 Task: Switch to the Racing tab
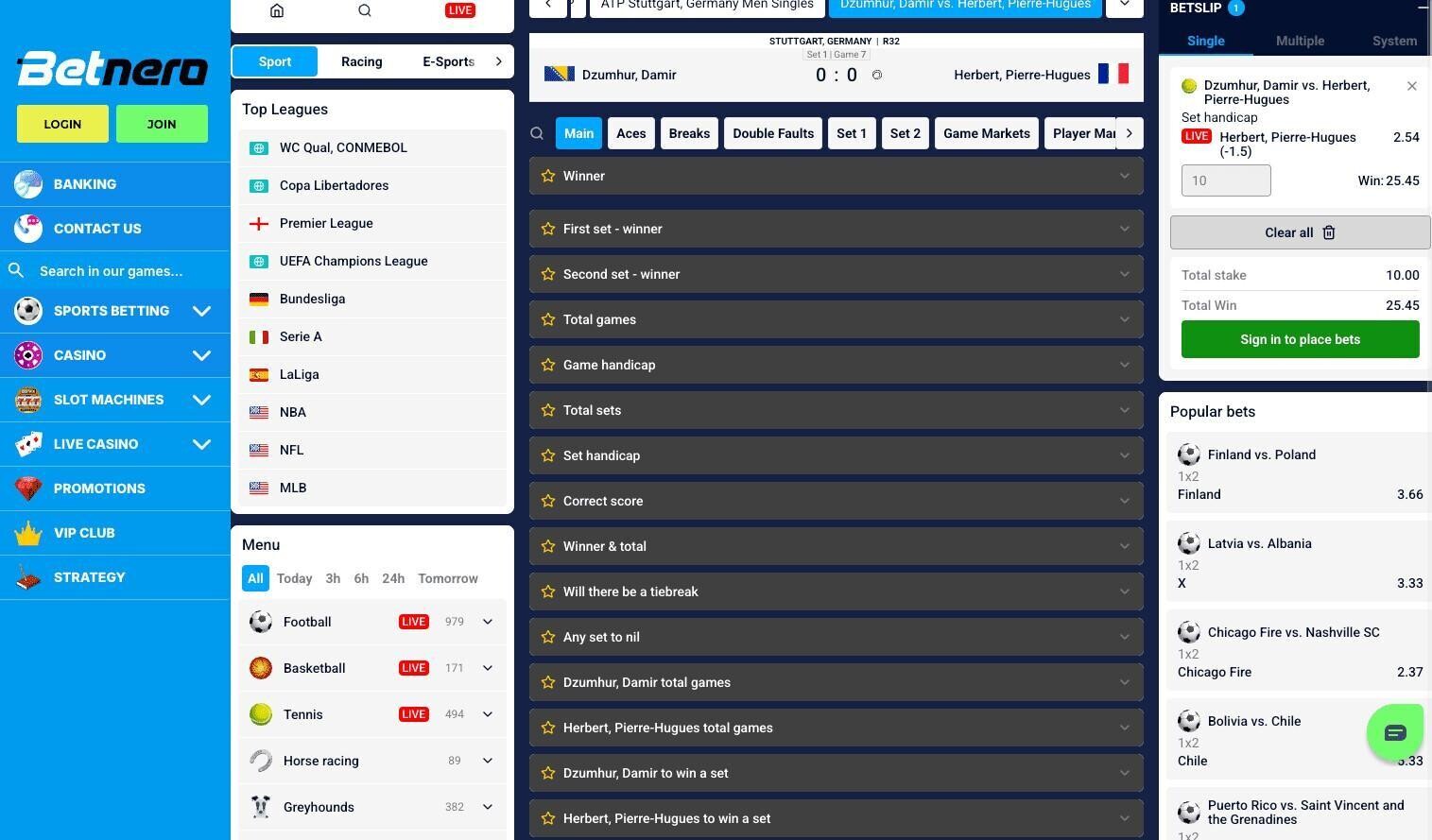362,61
